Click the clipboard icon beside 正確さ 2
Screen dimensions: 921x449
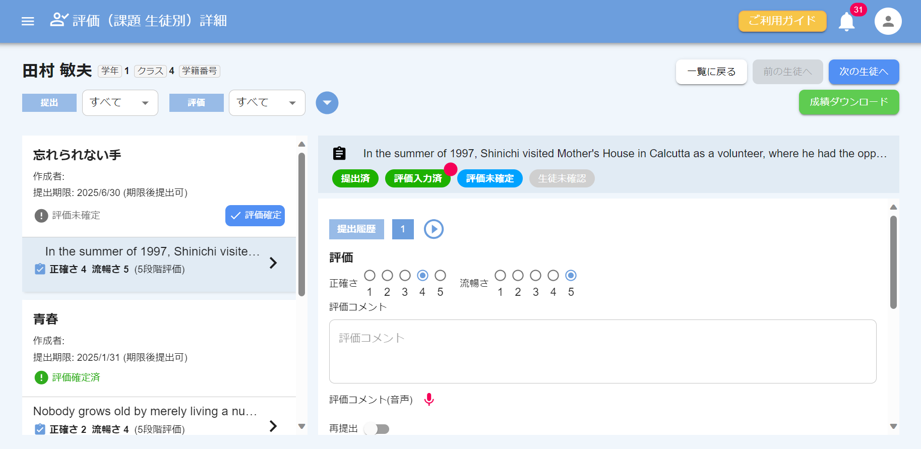point(40,430)
